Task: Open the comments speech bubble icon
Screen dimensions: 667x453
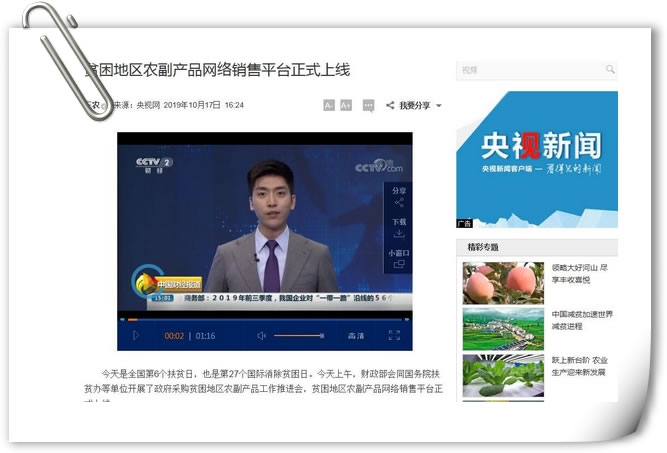Action: tap(368, 105)
